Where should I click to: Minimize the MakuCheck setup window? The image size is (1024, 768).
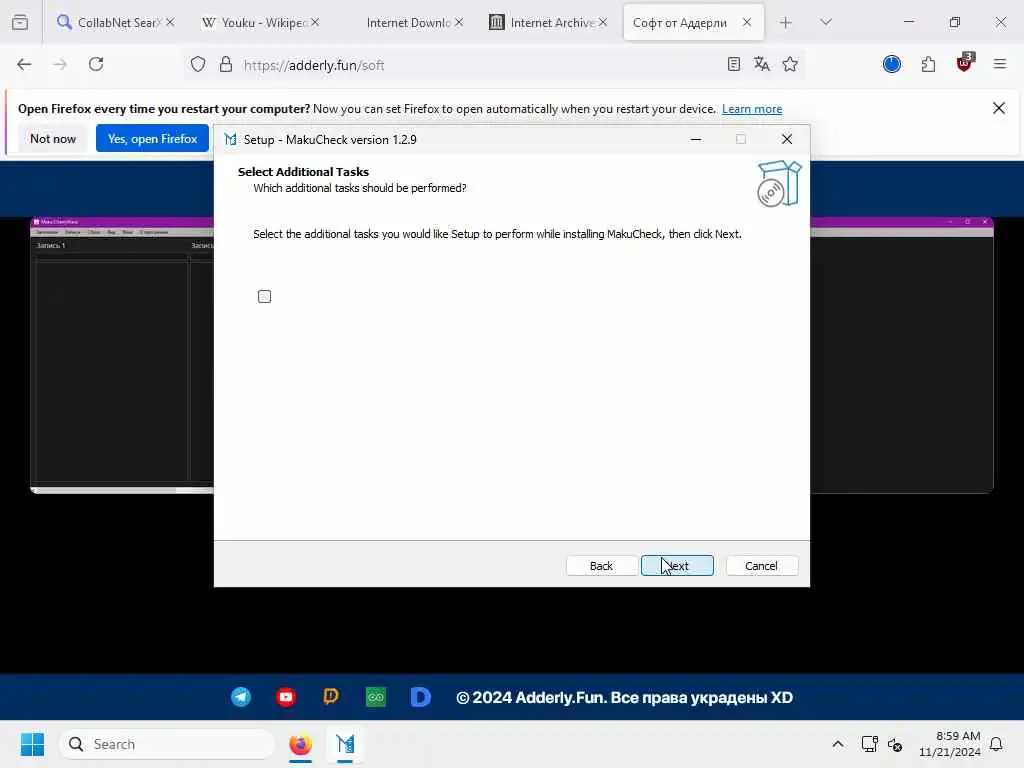(x=696, y=139)
